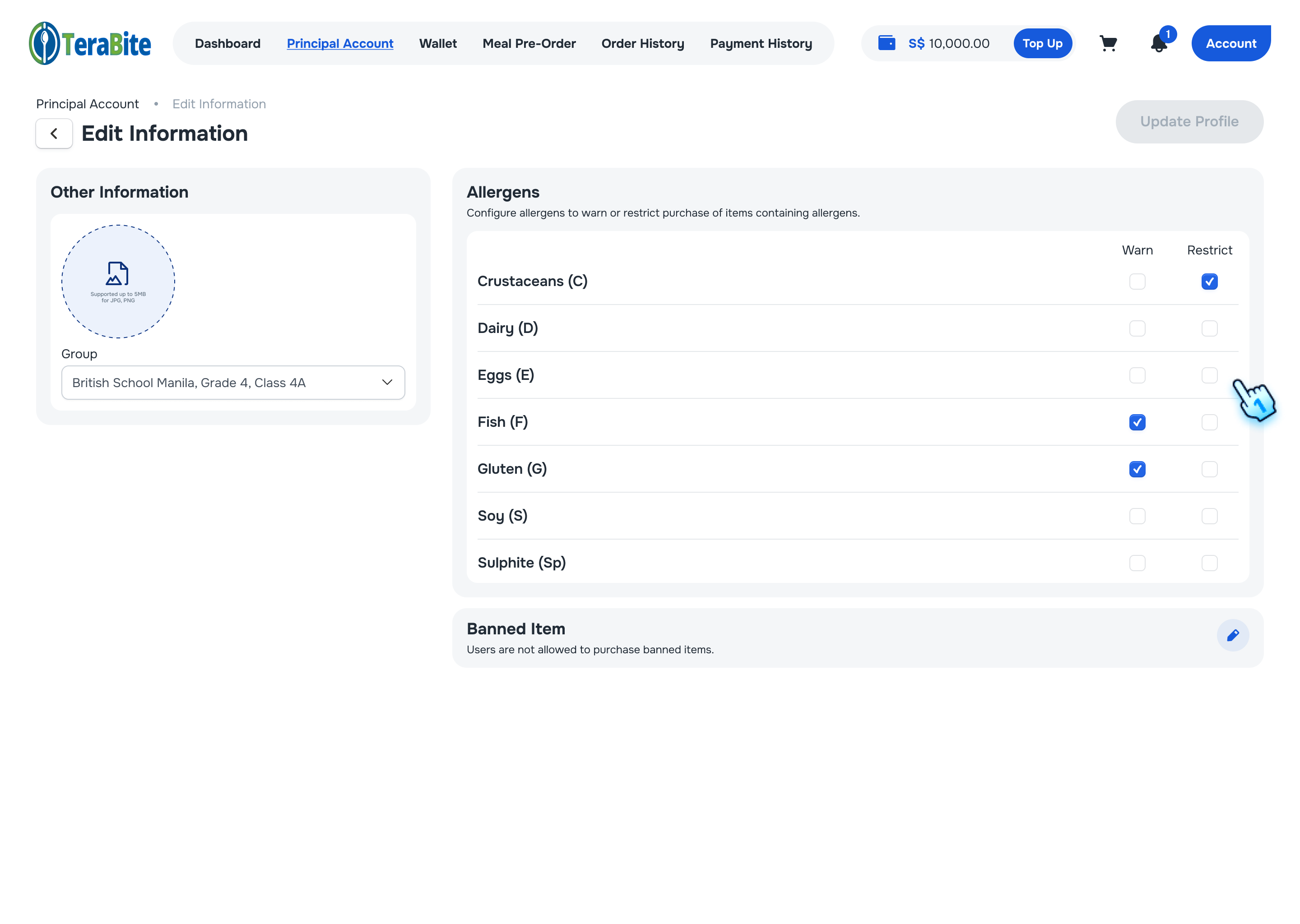
Task: Click the Top Up button
Action: 1043,43
